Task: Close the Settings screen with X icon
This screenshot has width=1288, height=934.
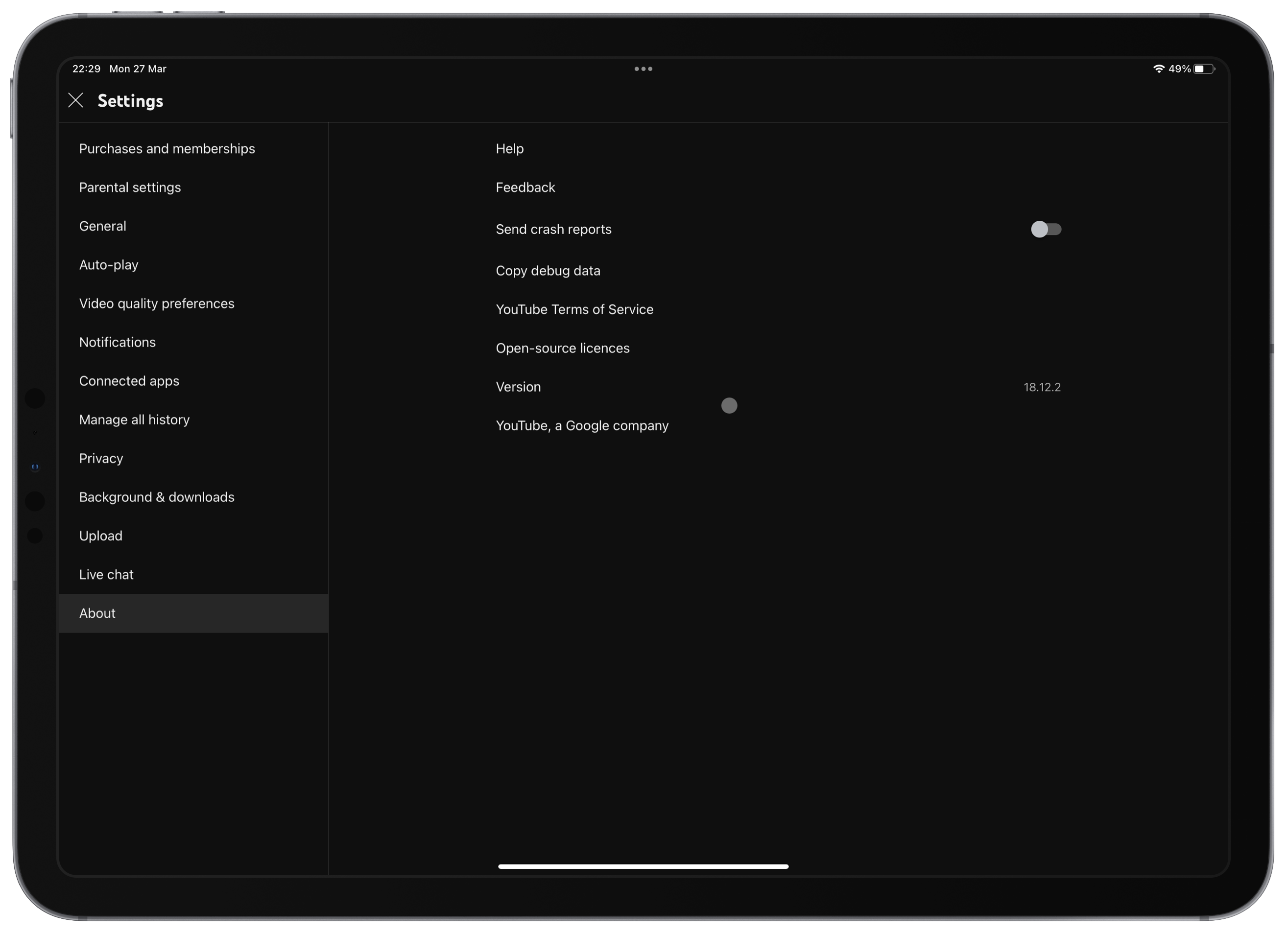Action: (x=75, y=100)
